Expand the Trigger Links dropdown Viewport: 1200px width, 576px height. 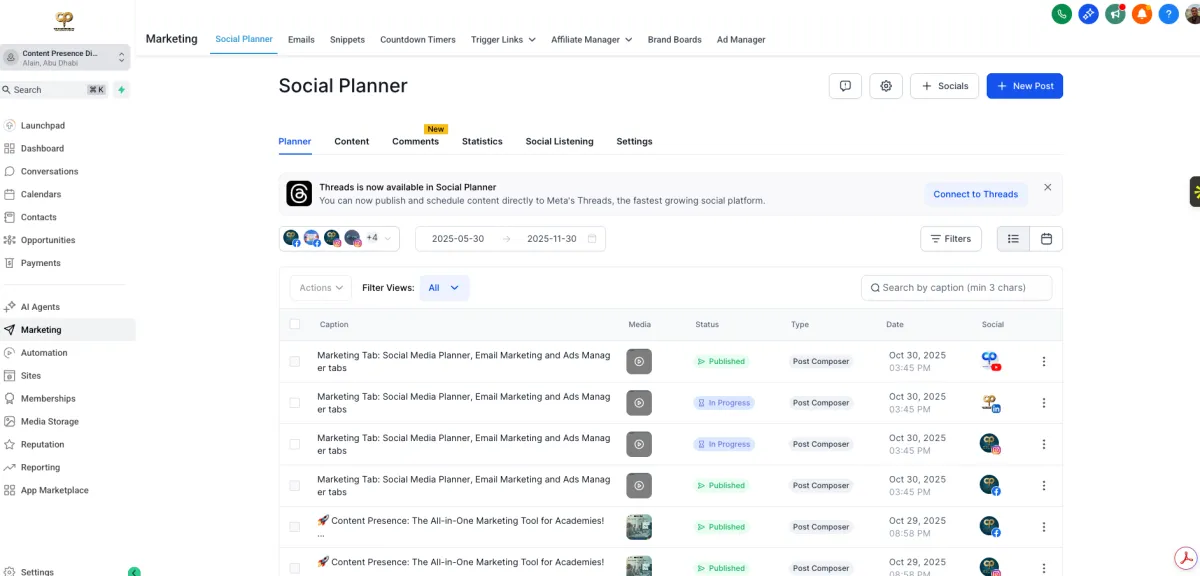click(x=503, y=40)
